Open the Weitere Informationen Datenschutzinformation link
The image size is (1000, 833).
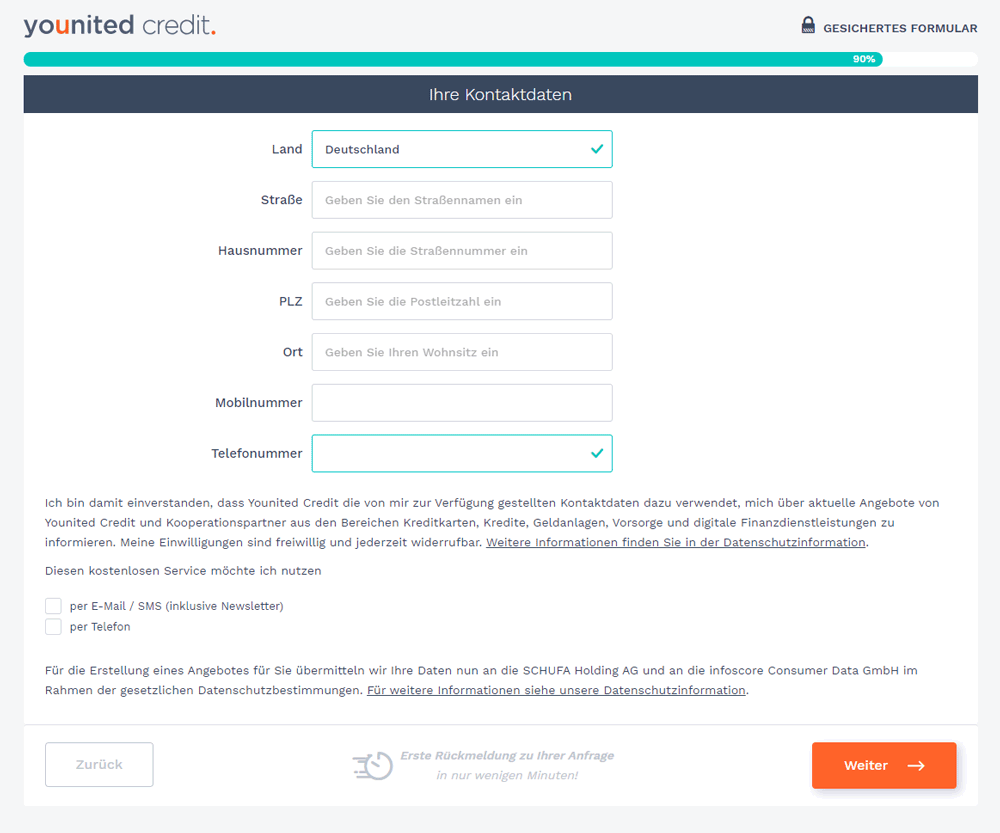coord(676,542)
